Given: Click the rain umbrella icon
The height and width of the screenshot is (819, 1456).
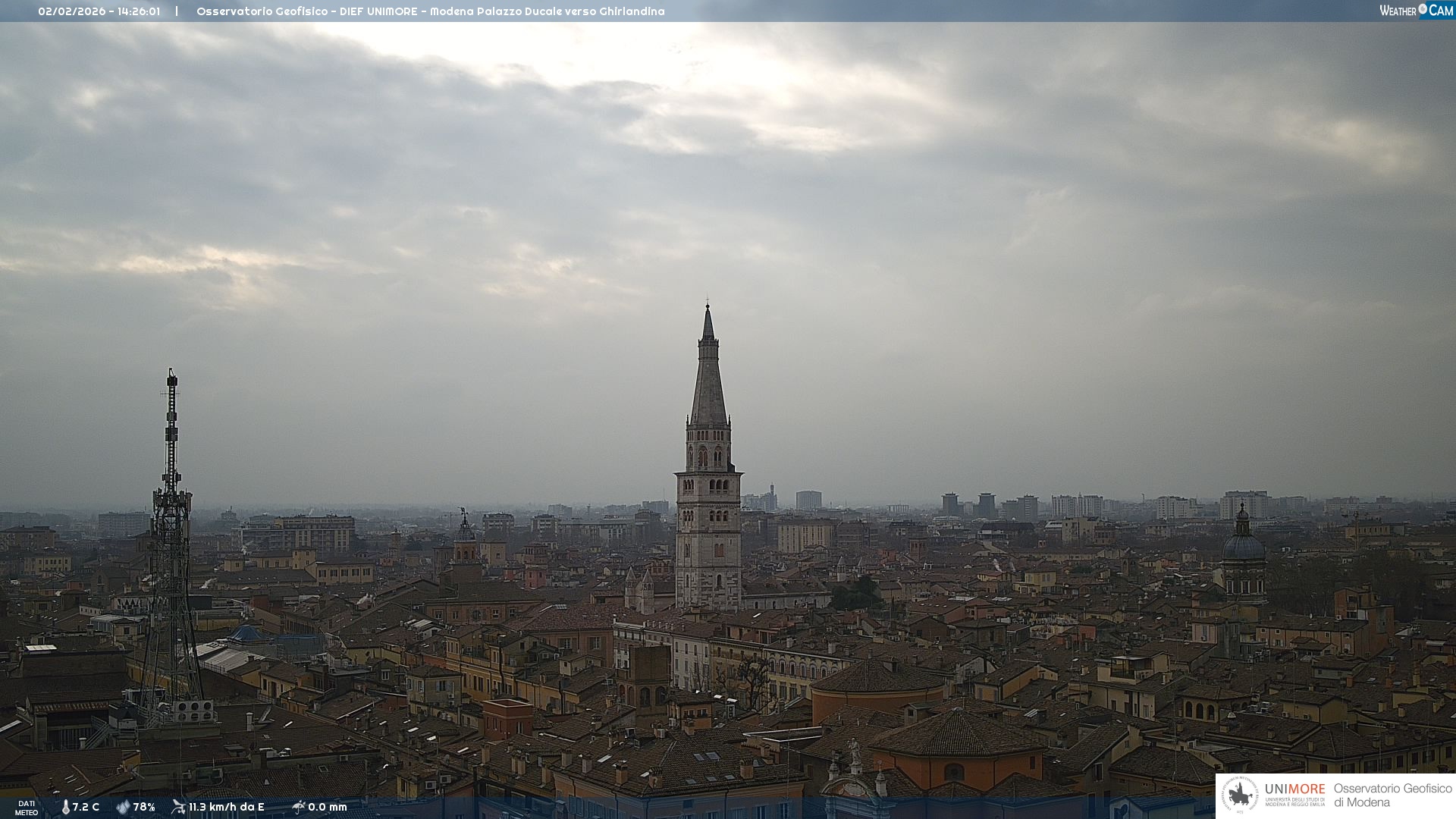Looking at the screenshot, I should point(298,806).
